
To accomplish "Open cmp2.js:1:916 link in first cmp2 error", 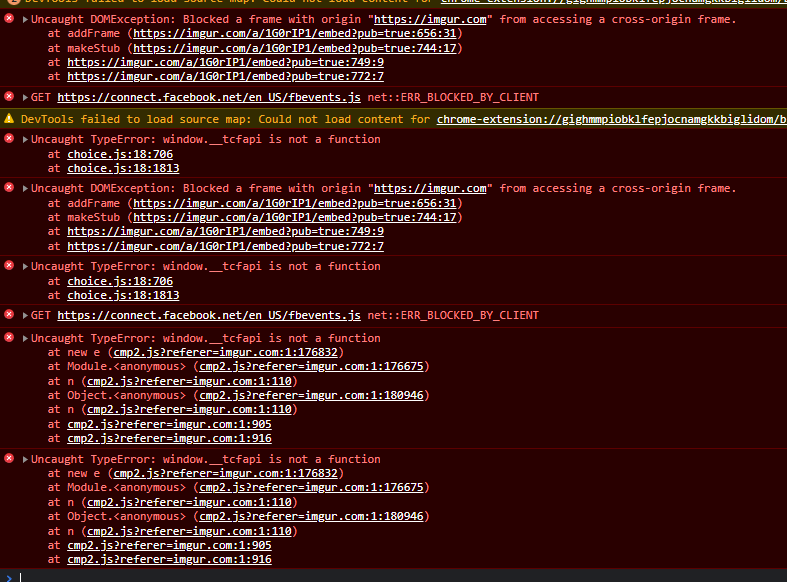I will [x=169, y=439].
